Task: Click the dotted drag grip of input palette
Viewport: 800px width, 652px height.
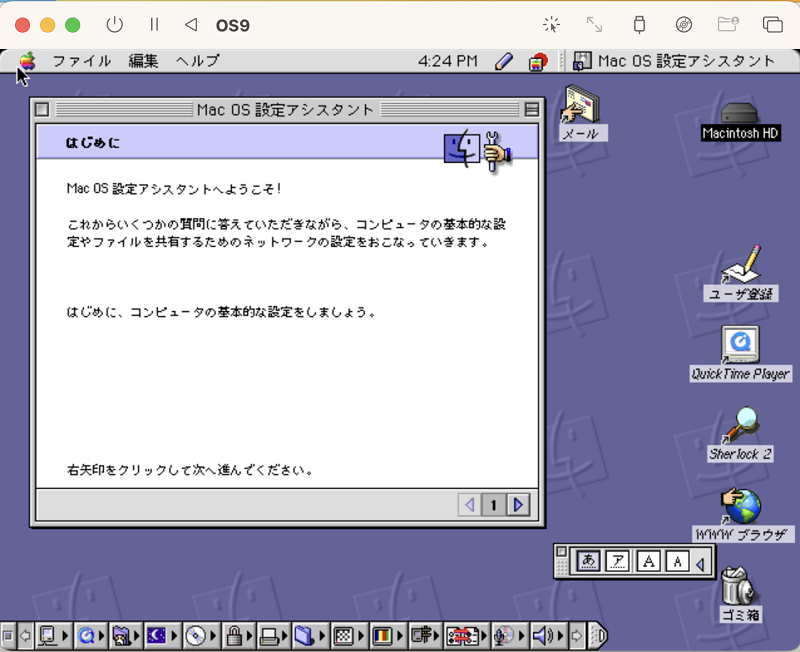Action: click(561, 566)
